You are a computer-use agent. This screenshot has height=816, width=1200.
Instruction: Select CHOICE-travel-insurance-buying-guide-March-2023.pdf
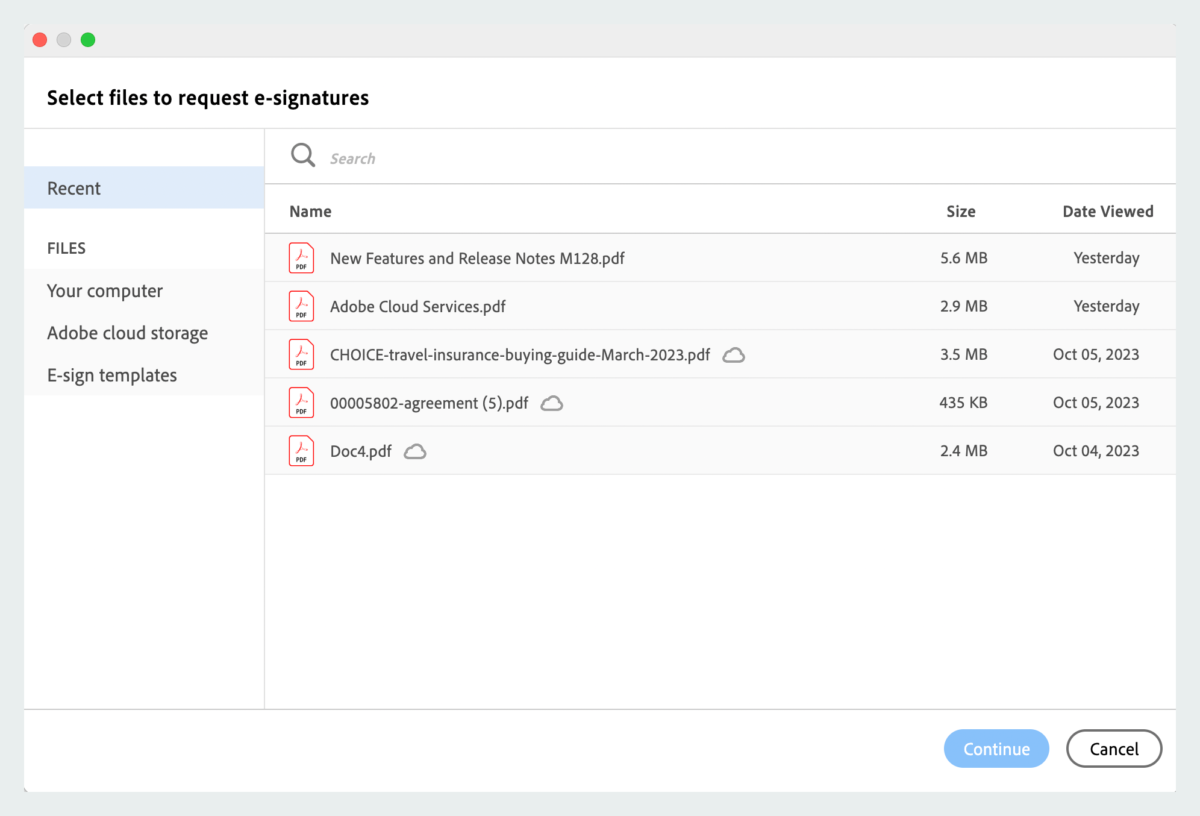(520, 354)
